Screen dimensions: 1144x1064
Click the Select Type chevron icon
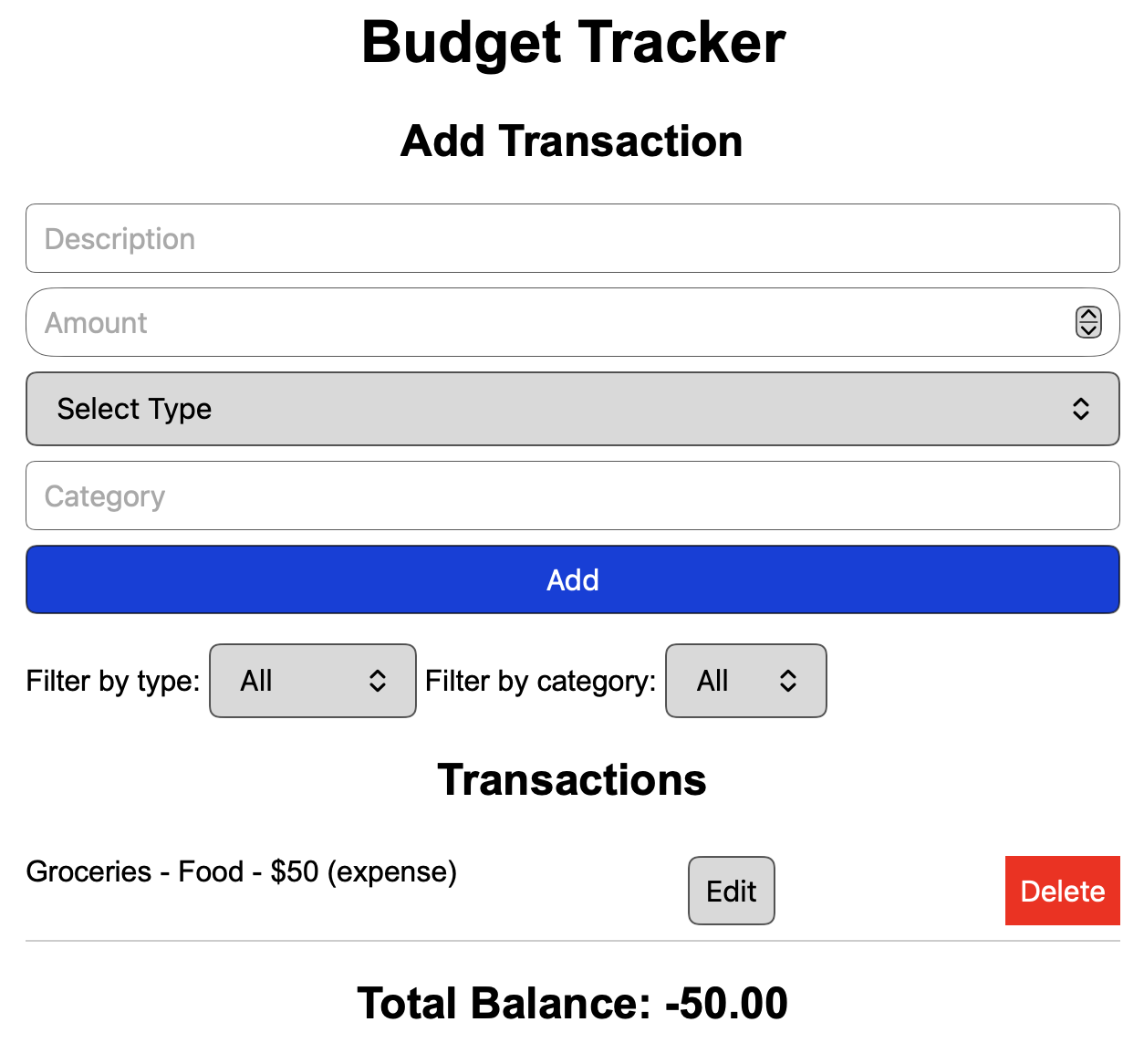(1082, 409)
